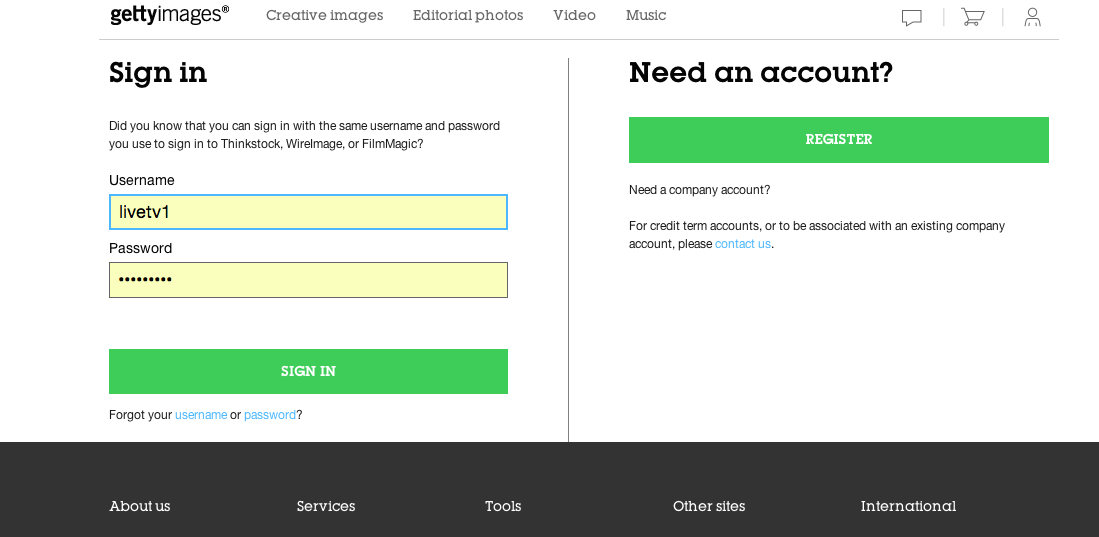
Task: Focus the Username input field
Action: click(x=308, y=212)
